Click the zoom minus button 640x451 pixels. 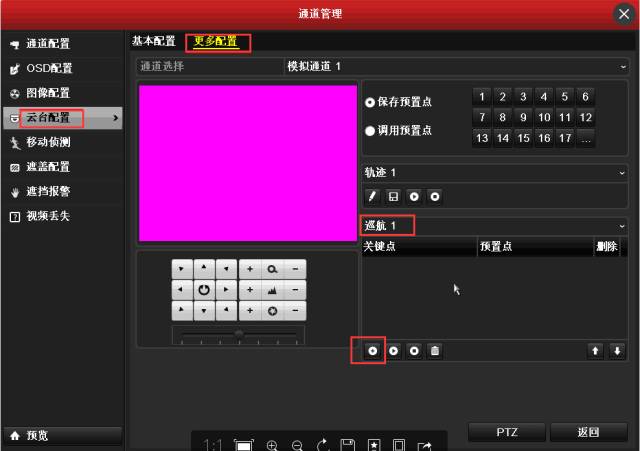click(x=295, y=269)
